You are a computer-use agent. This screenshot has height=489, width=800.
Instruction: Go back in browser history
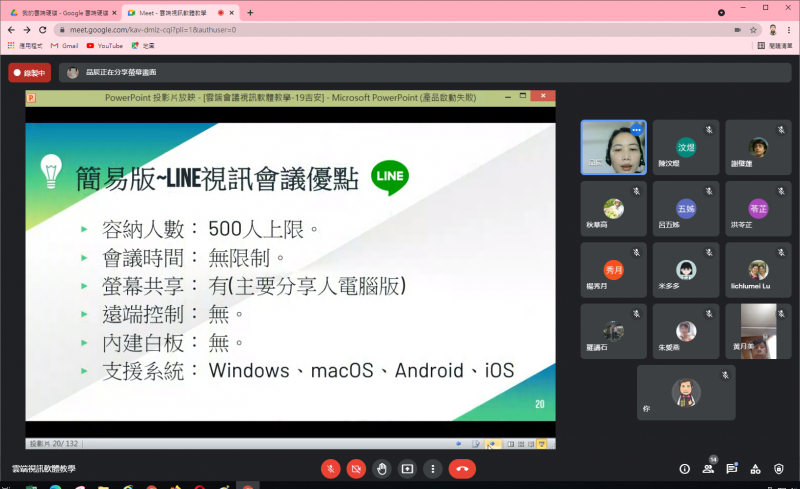click(x=11, y=30)
